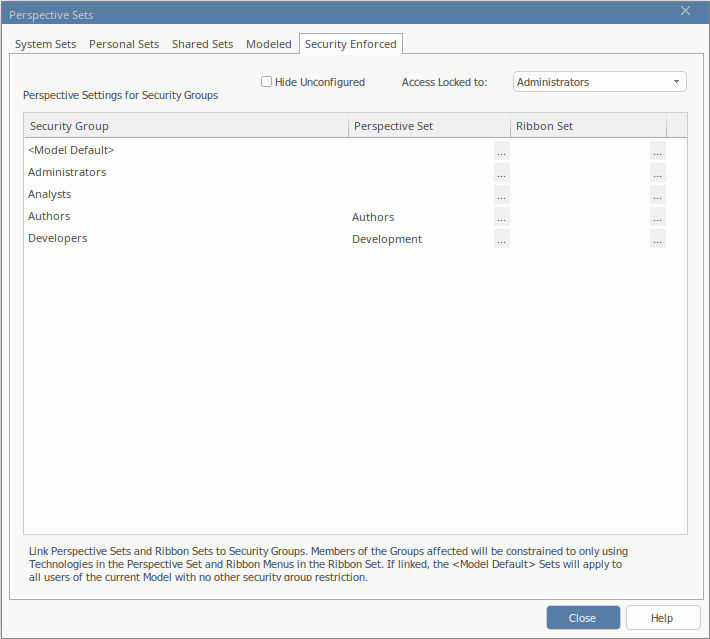Select the Modeled tab

(269, 44)
